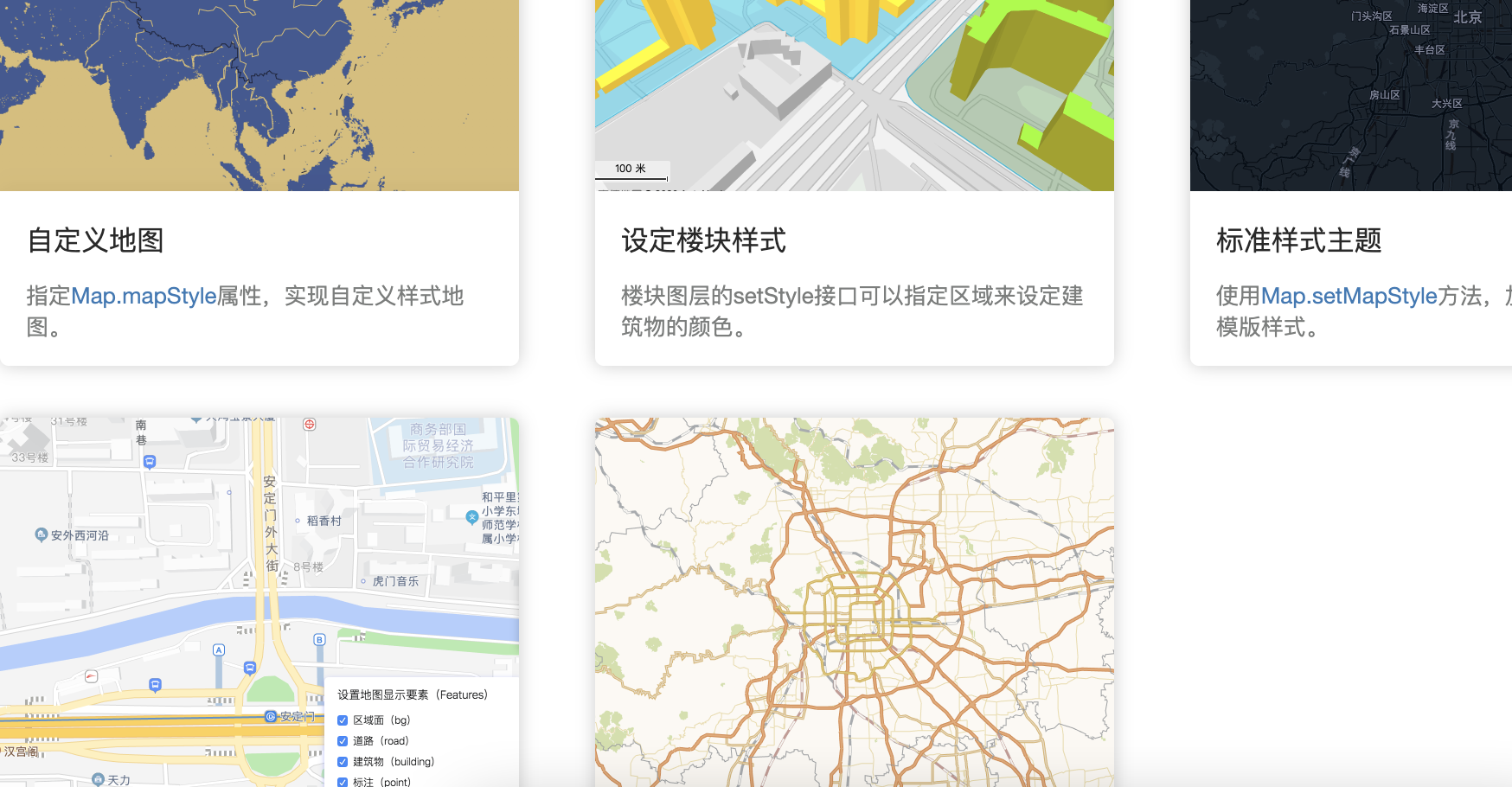Open the 3D building blocks map thumbnail

855,95
